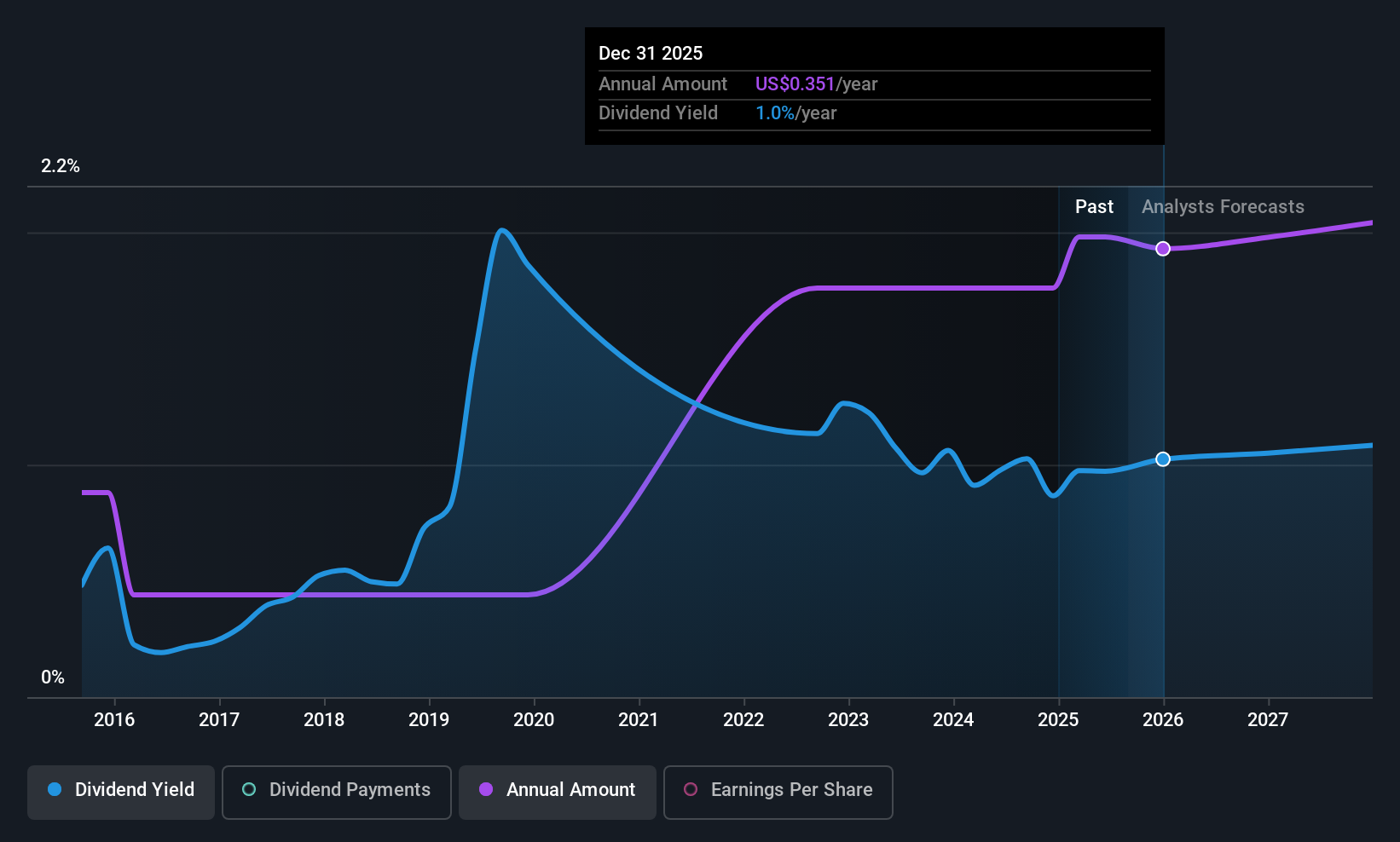Click the 2017 x-axis year label
Image resolution: width=1400 pixels, height=842 pixels.
[219, 720]
